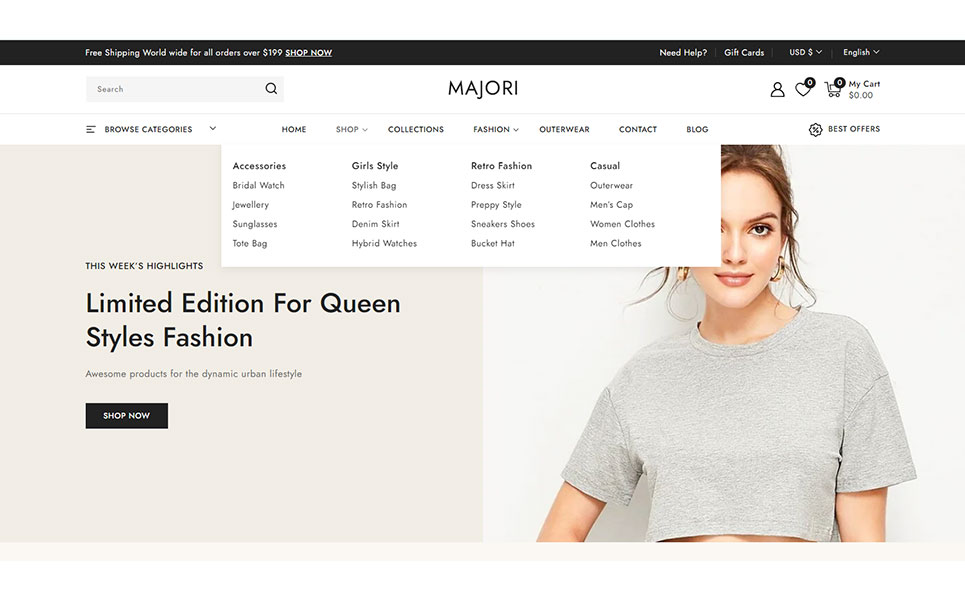Click the Browse Categories hamburger icon

click(91, 129)
